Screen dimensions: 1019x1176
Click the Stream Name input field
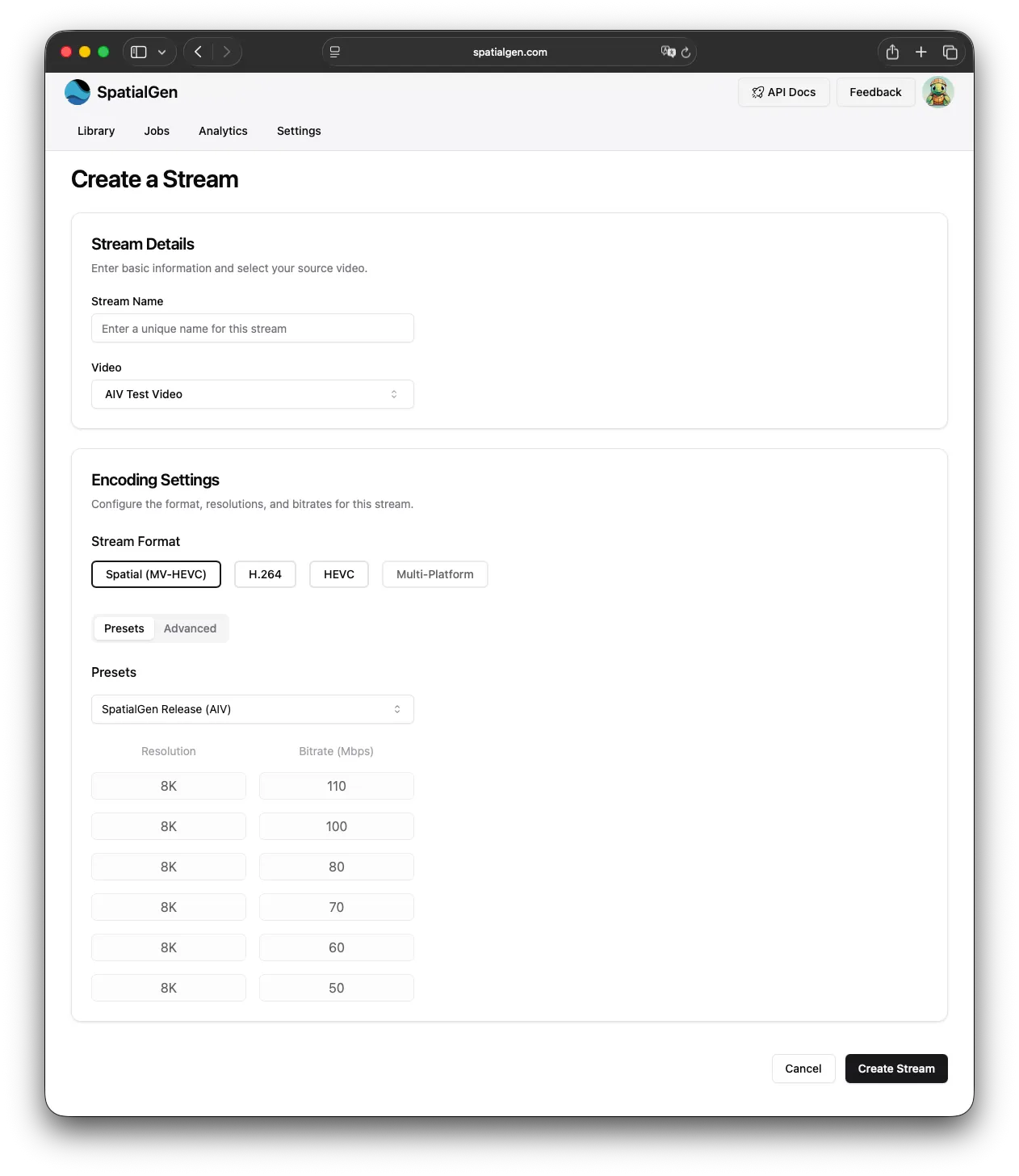coord(252,329)
